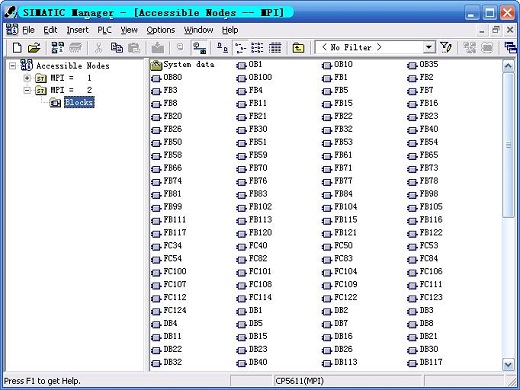Image resolution: width=520 pixels, height=390 pixels.
Task: Select block FC124 in the list
Action: (175, 310)
